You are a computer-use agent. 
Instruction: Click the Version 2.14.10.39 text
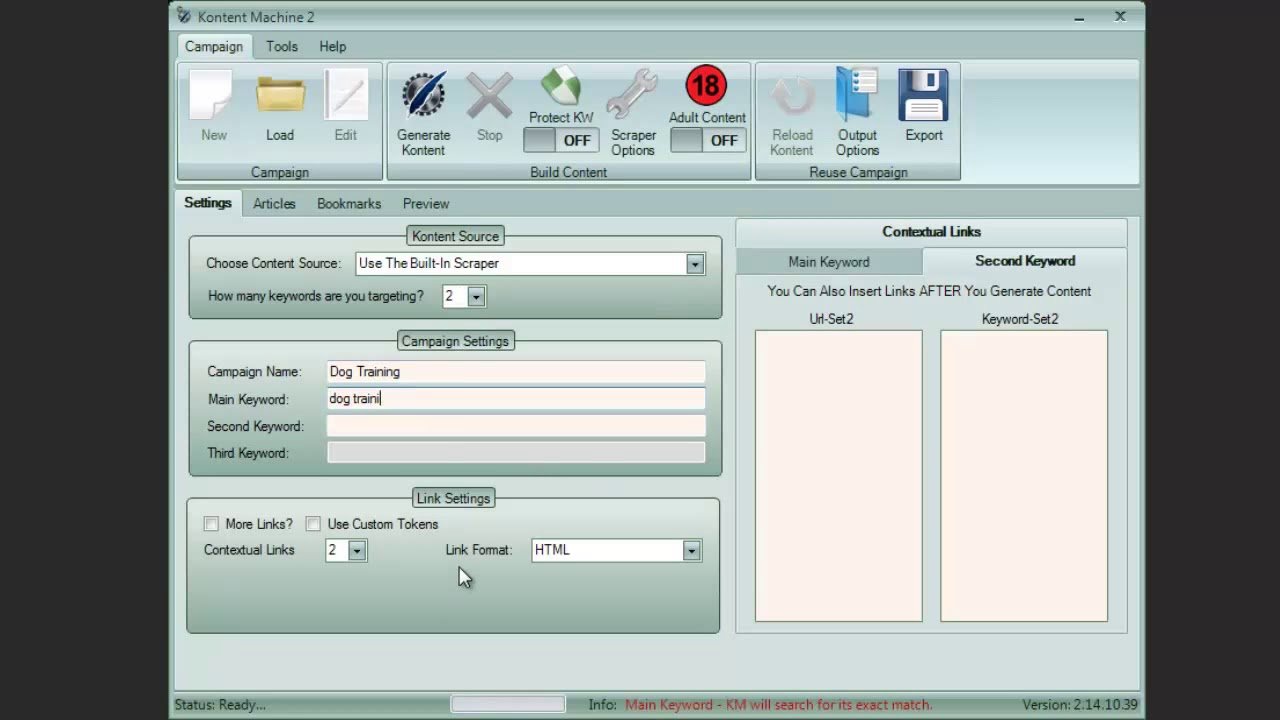point(1080,705)
